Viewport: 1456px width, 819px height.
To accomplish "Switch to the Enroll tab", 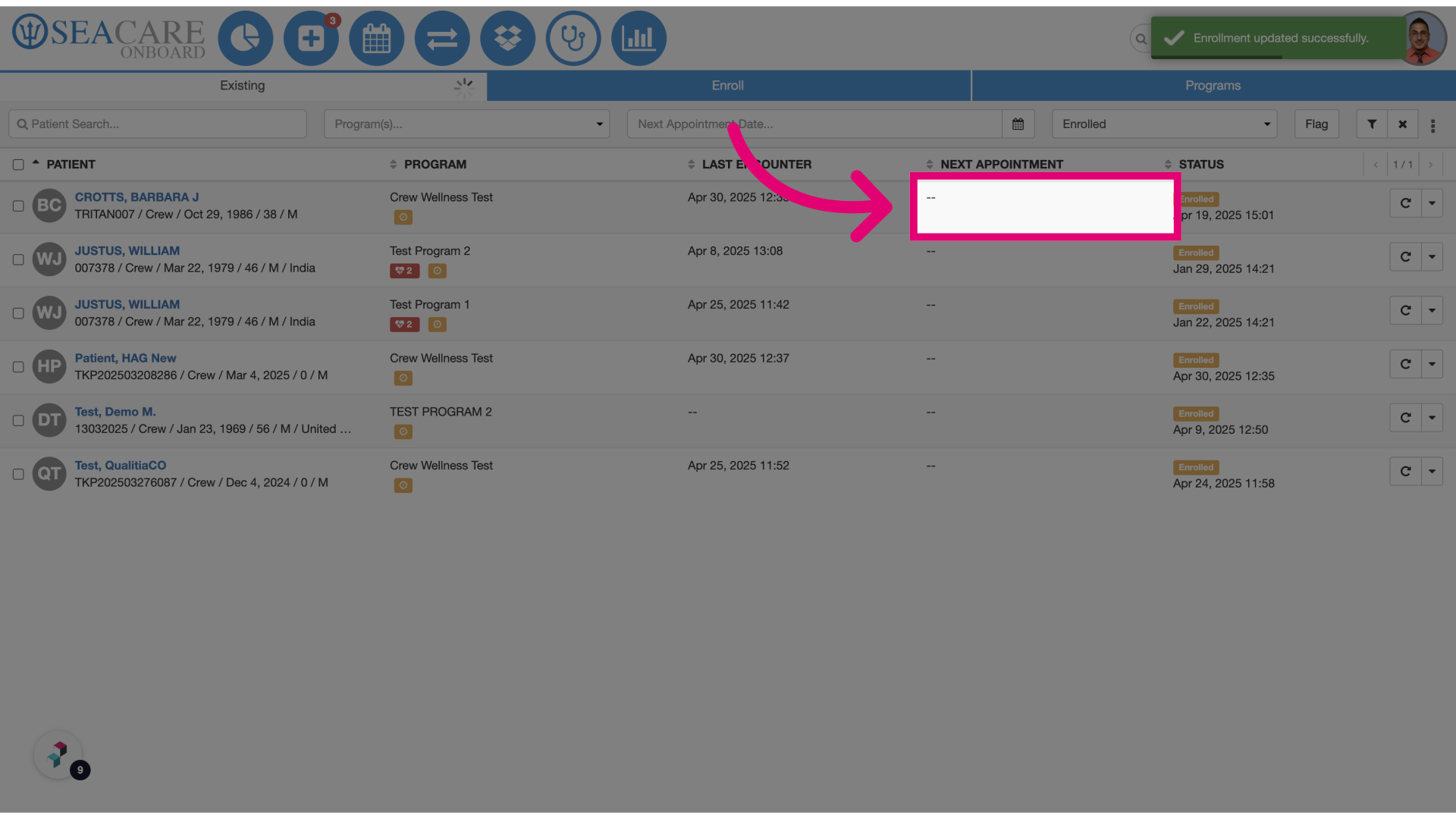I will pyautogui.click(x=728, y=86).
